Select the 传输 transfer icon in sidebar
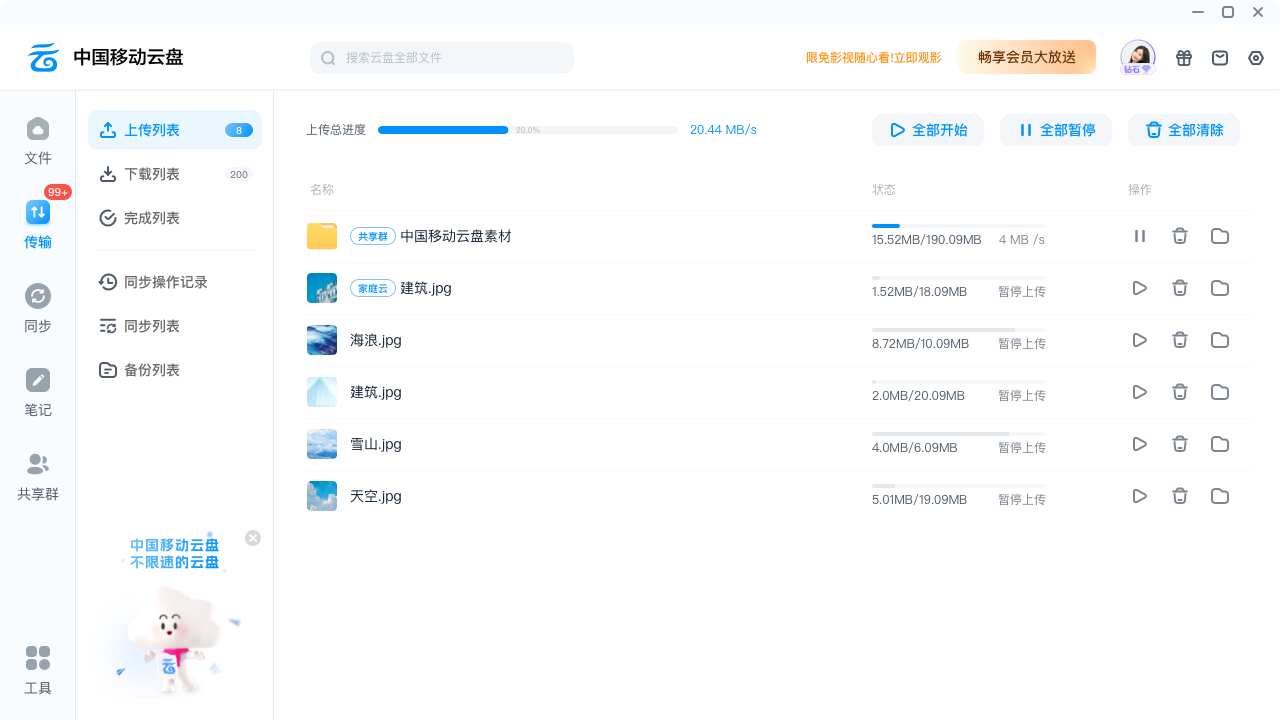Screen dimensions: 1280x720 tap(37, 222)
